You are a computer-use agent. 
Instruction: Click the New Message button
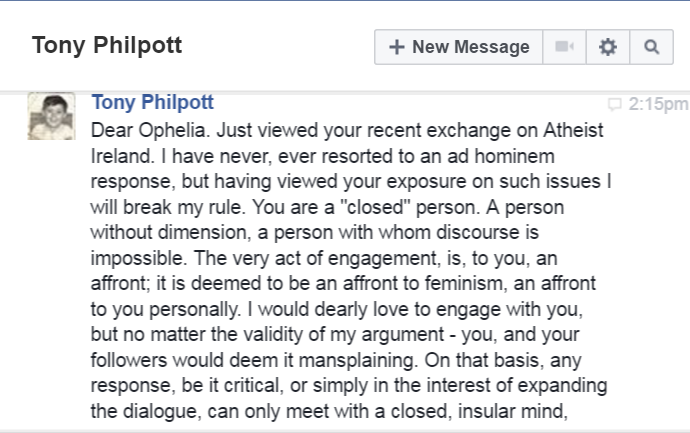[459, 47]
